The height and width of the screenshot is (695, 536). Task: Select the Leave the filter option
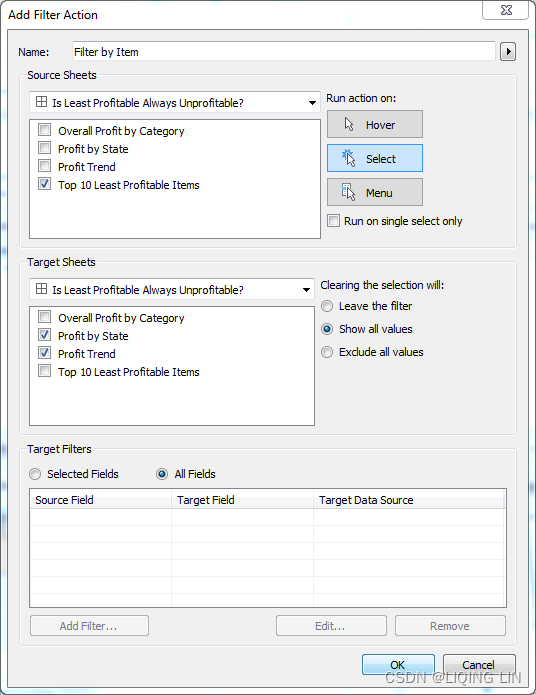[327, 306]
